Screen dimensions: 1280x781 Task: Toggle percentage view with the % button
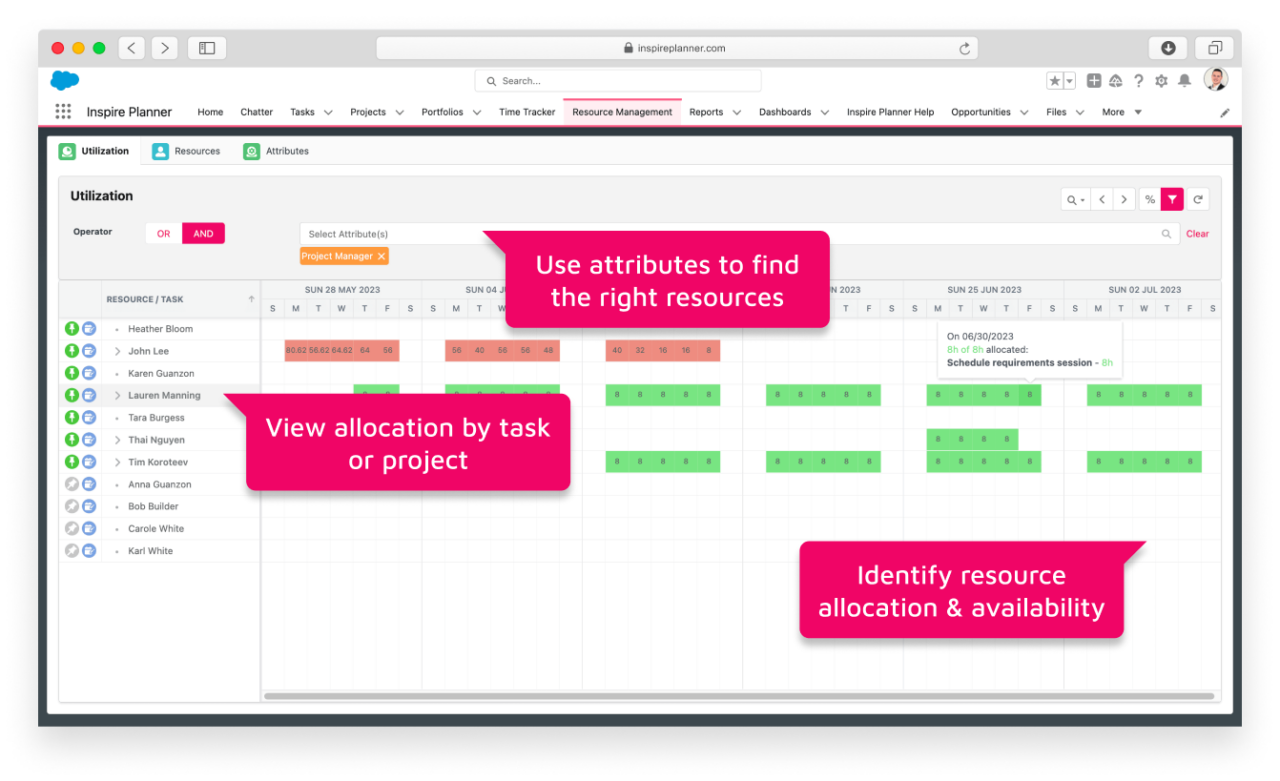click(1148, 199)
